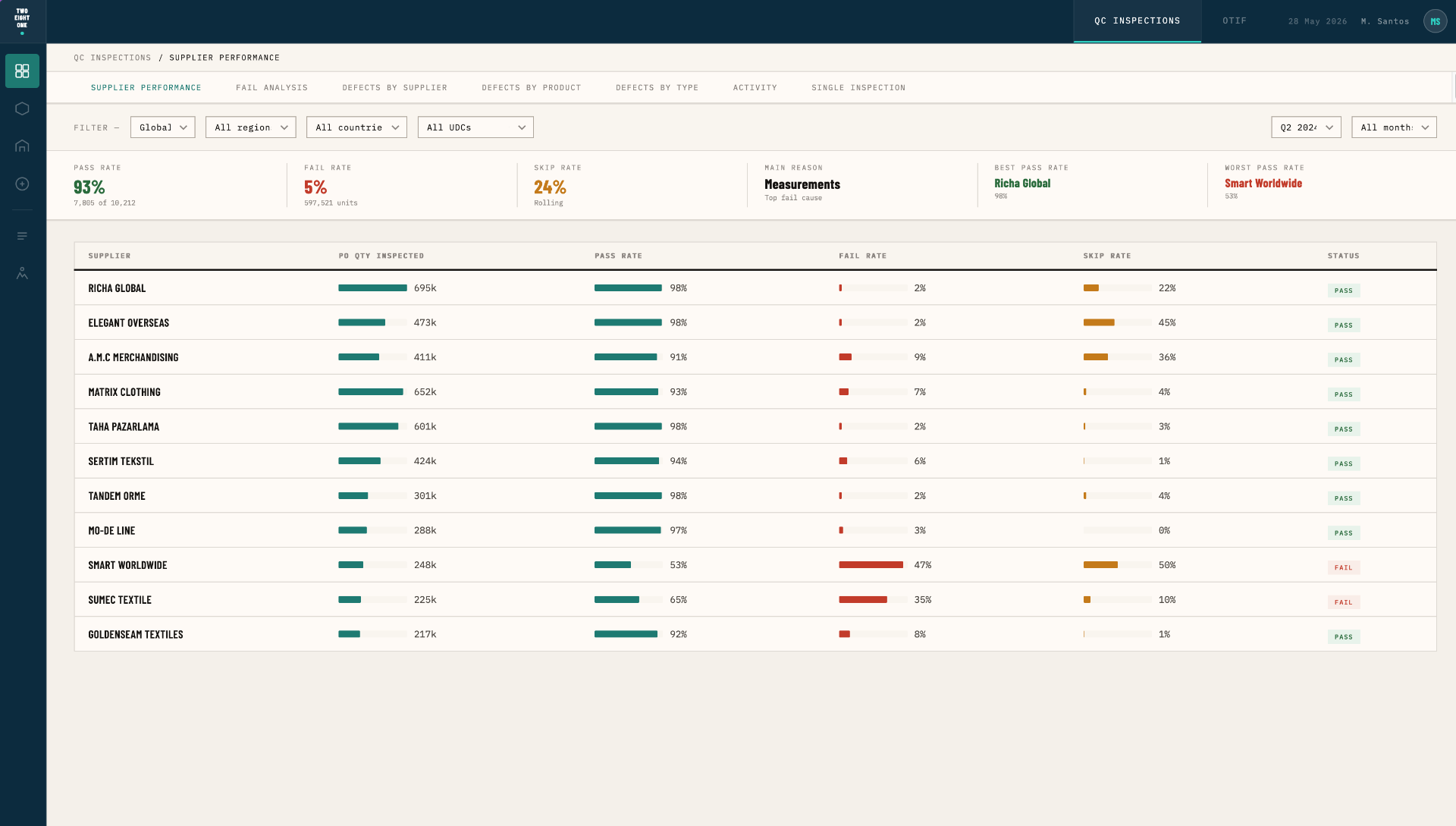Click the circled plus icon in sidebar

click(x=22, y=184)
